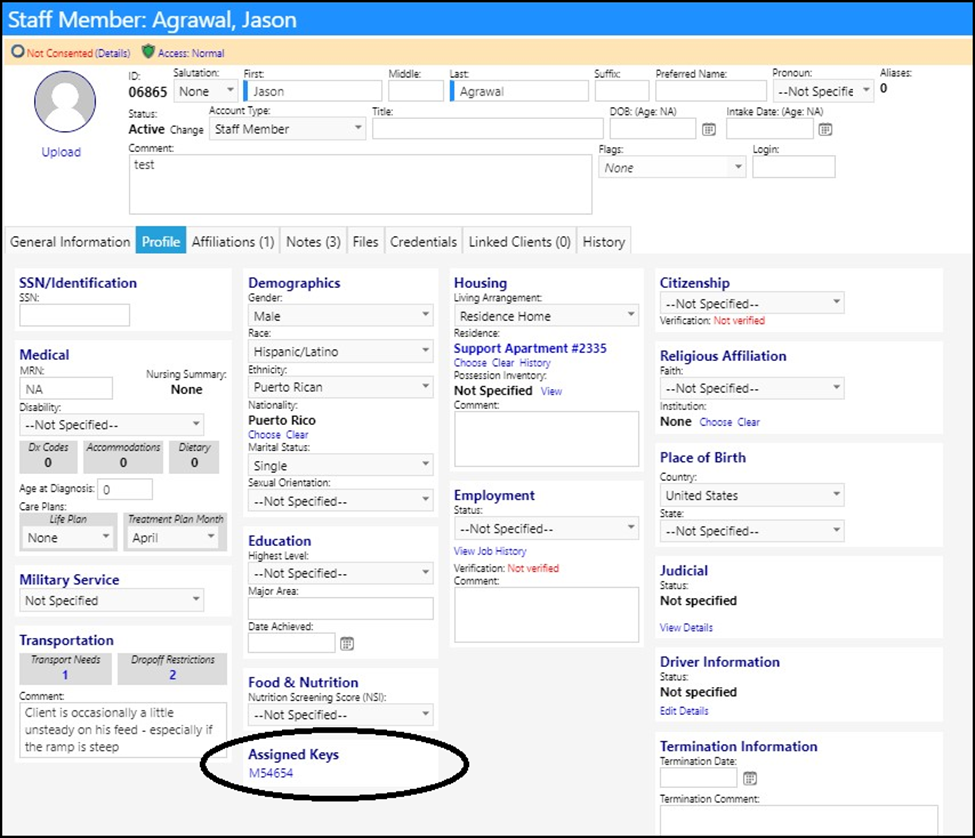Click the Dx Codes count button
This screenshot has height=838, width=975.
pyautogui.click(x=48, y=456)
